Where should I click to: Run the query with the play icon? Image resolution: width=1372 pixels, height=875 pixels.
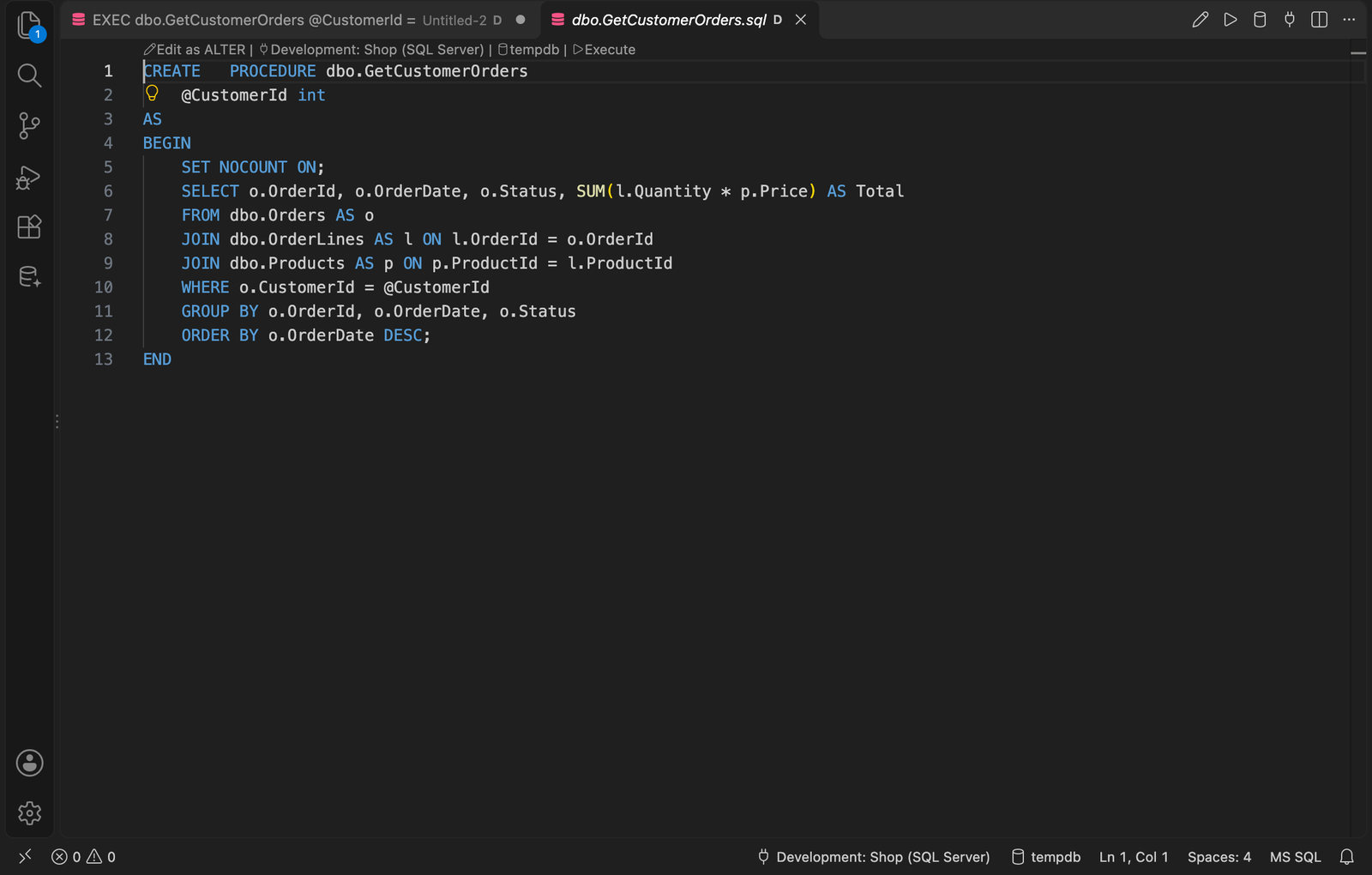[x=1231, y=20]
